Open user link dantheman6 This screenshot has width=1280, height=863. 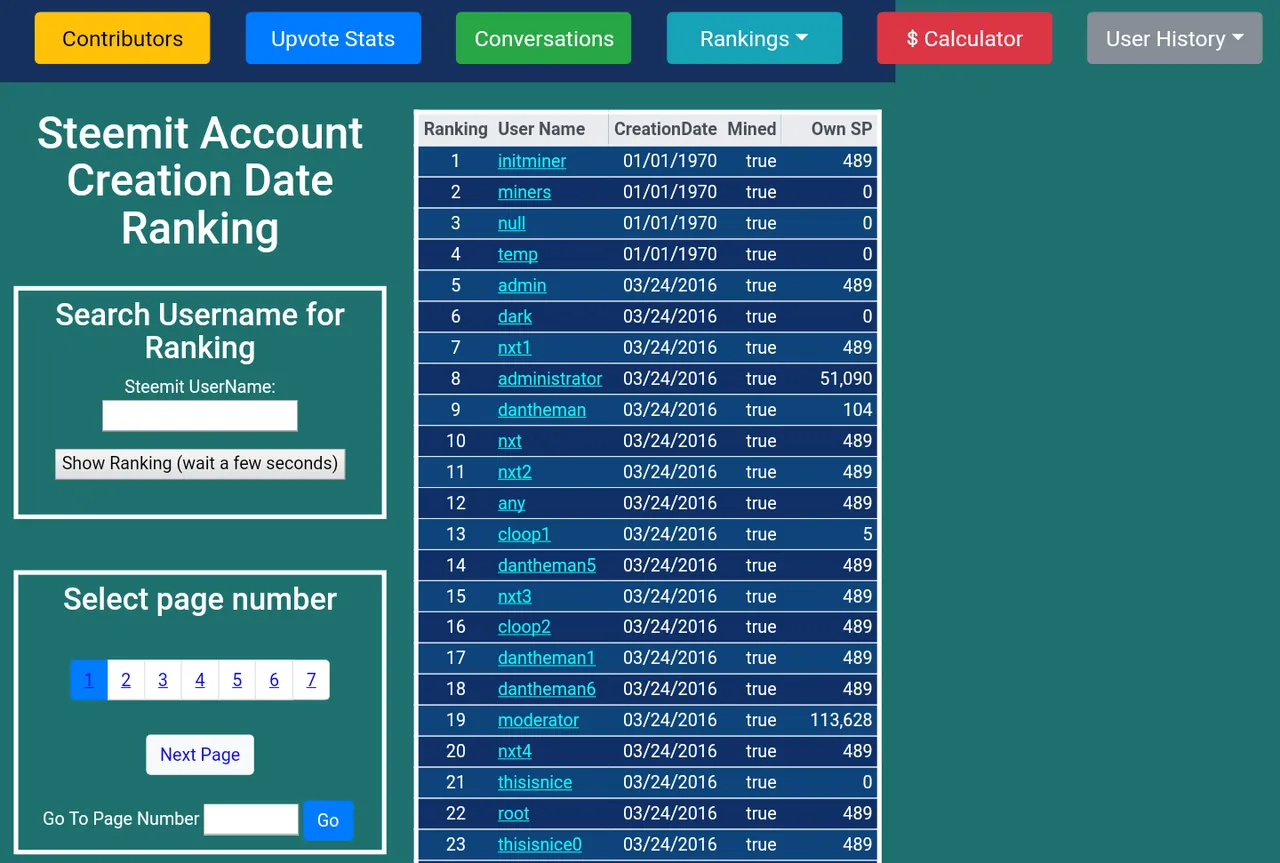coord(547,689)
